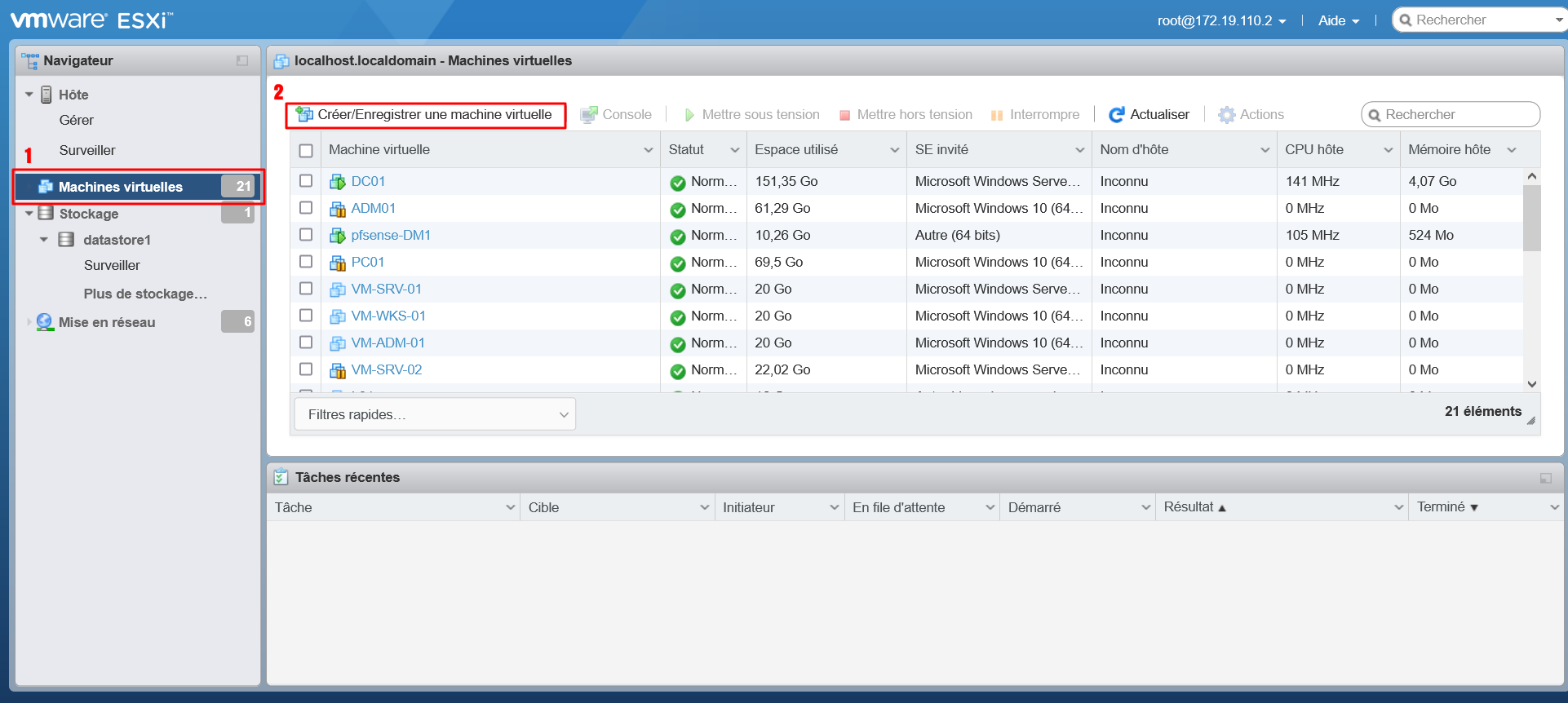Select Machines virtuelles in the navigator
Viewport: 1568px width, 703px height.
[x=121, y=187]
